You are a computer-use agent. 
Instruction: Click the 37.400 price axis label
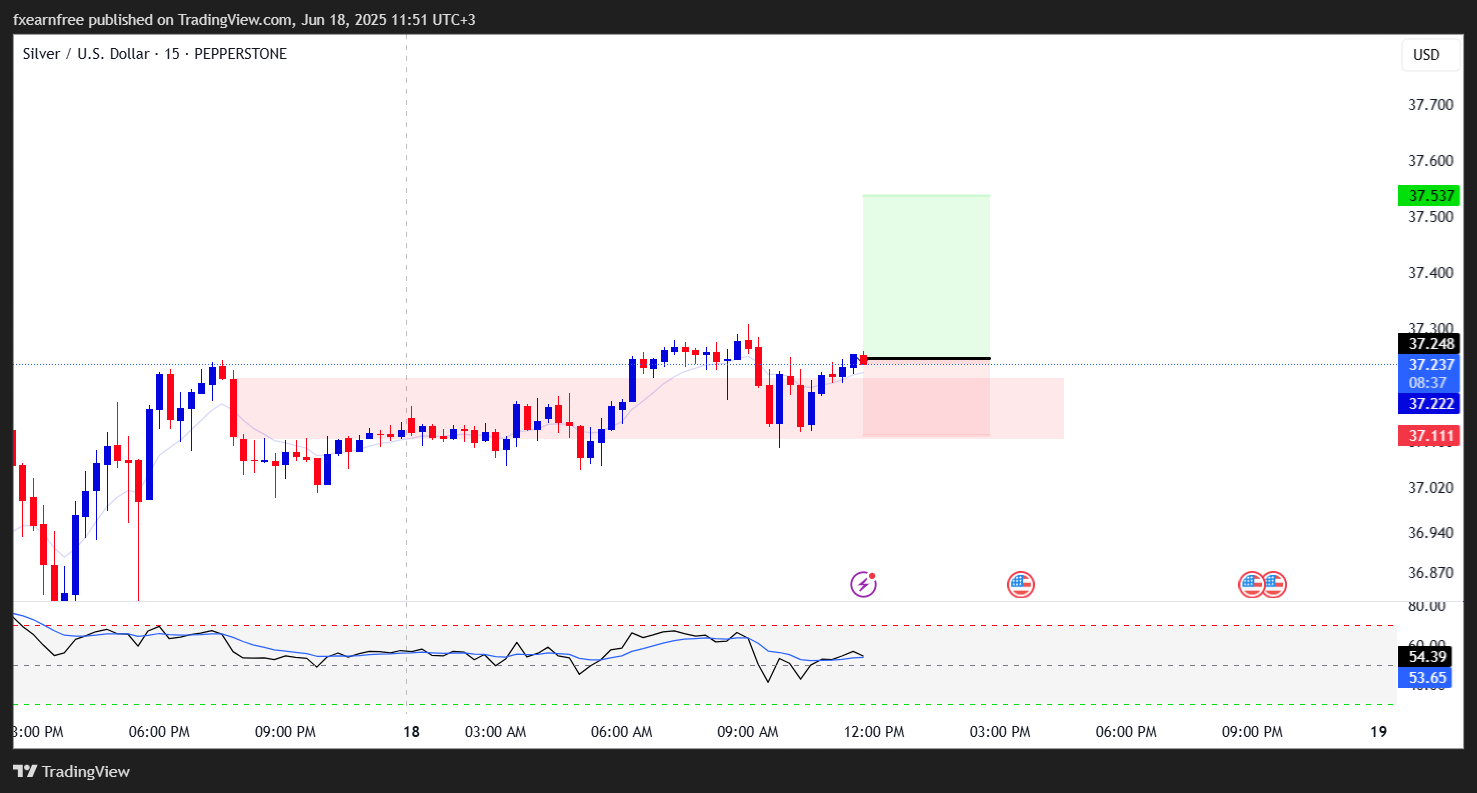click(1430, 273)
